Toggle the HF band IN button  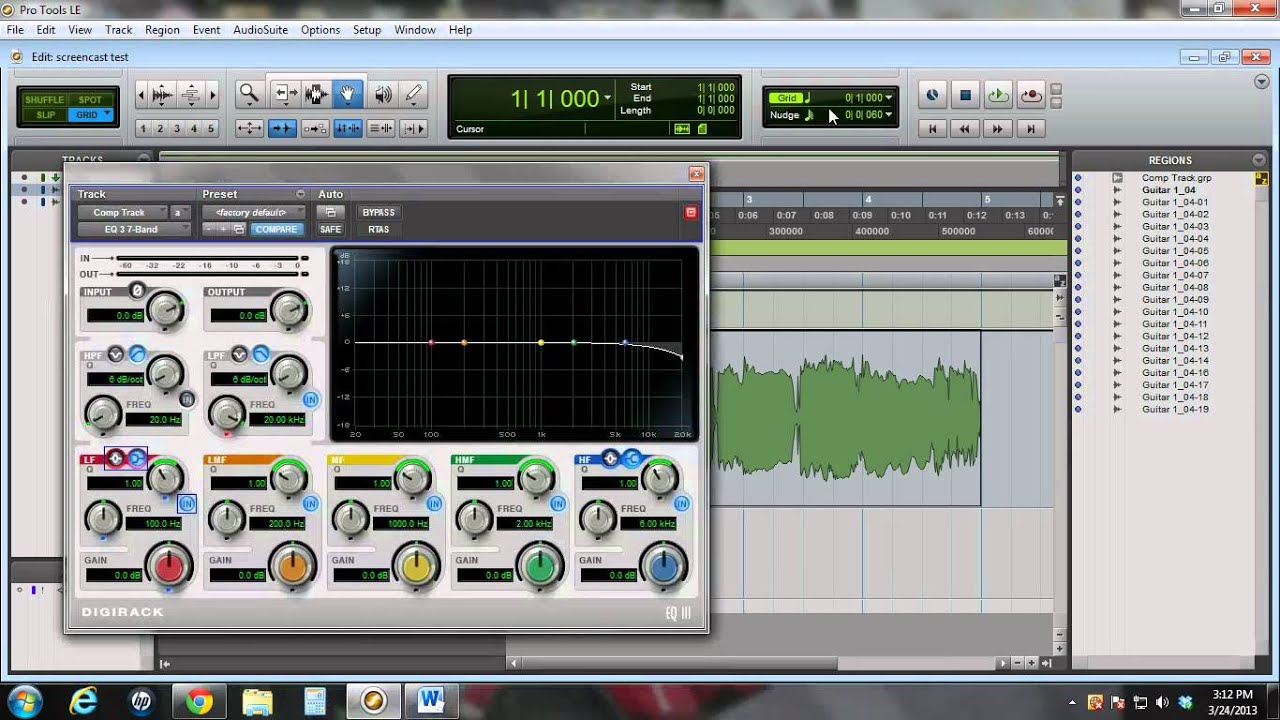pos(682,503)
